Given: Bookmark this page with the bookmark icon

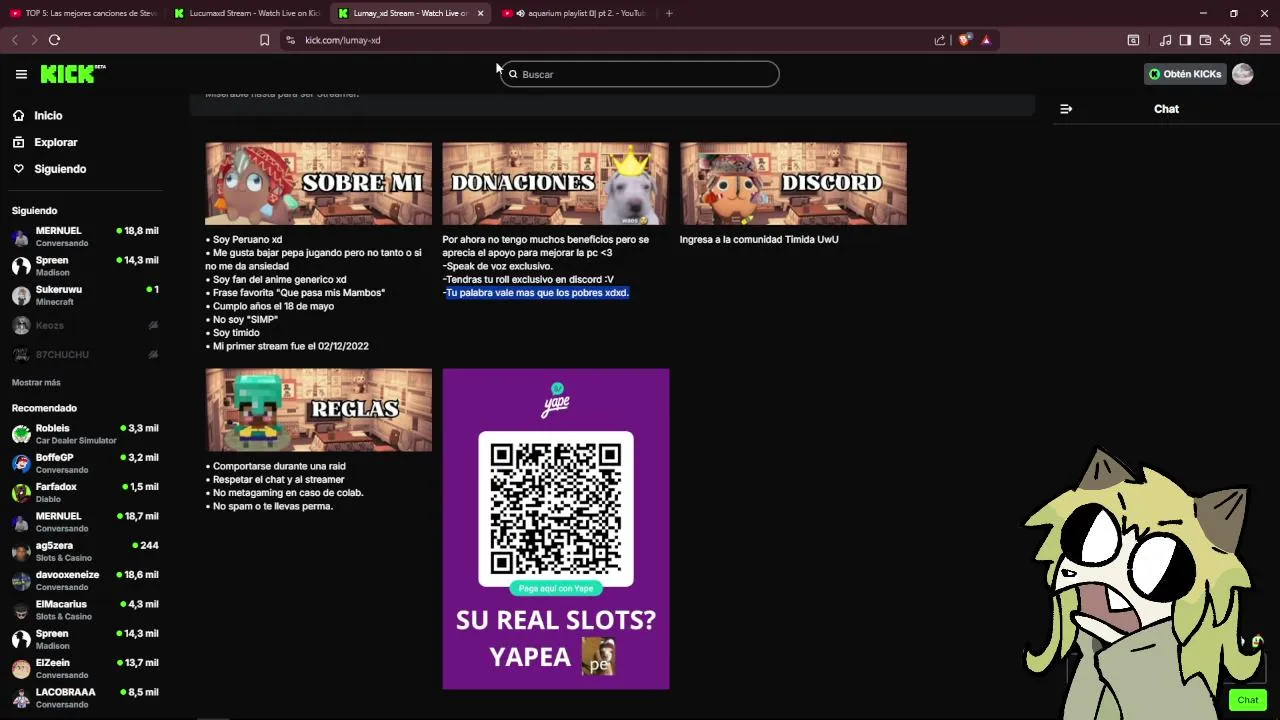Looking at the screenshot, I should tap(264, 40).
